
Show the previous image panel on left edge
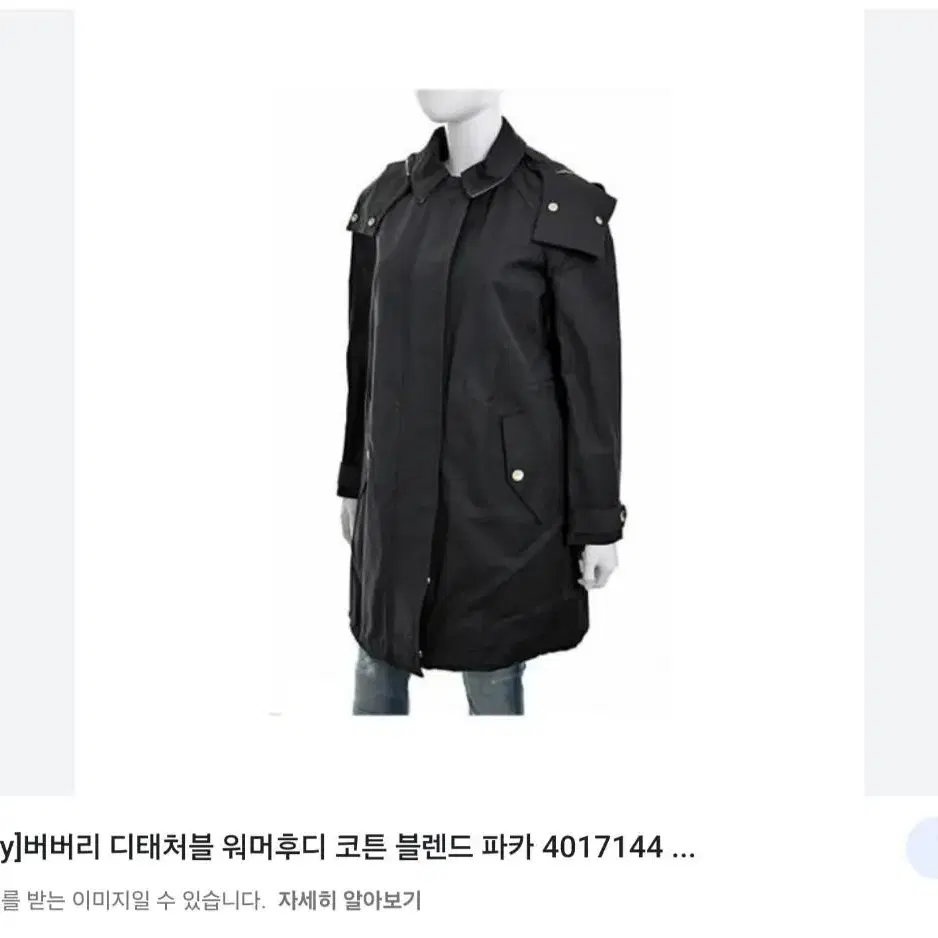(37, 403)
